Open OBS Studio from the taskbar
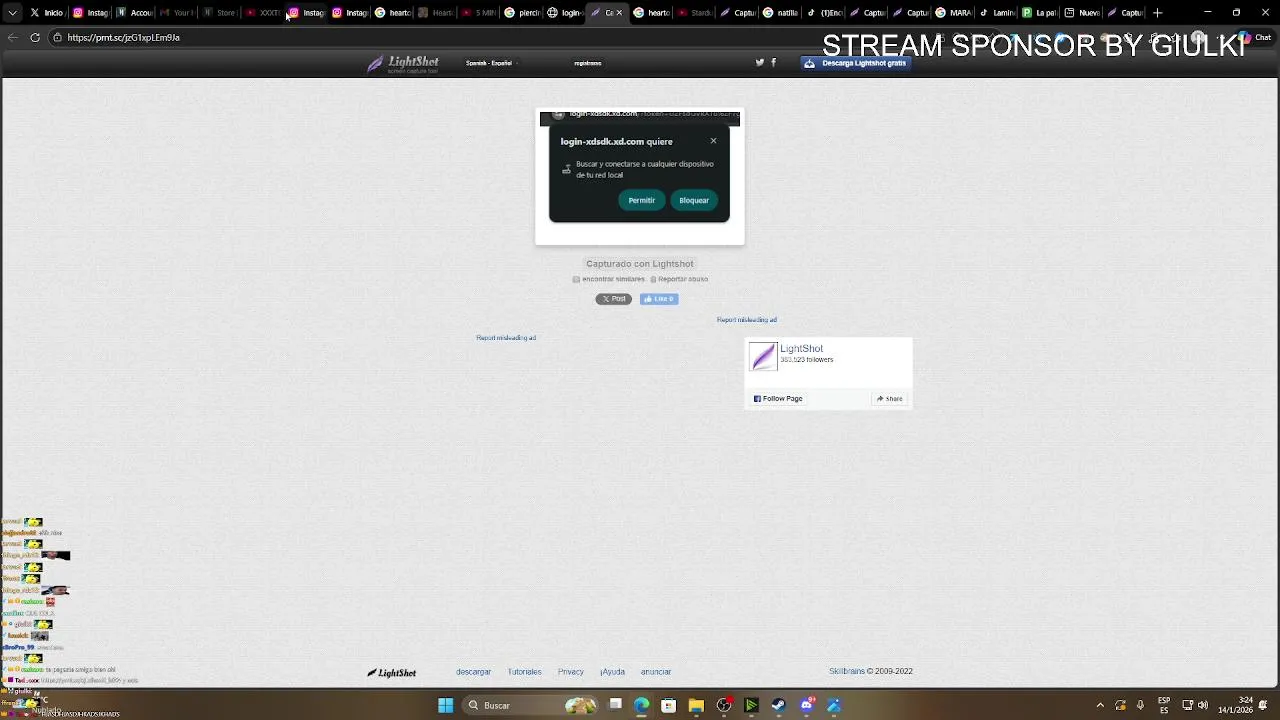 pos(724,705)
